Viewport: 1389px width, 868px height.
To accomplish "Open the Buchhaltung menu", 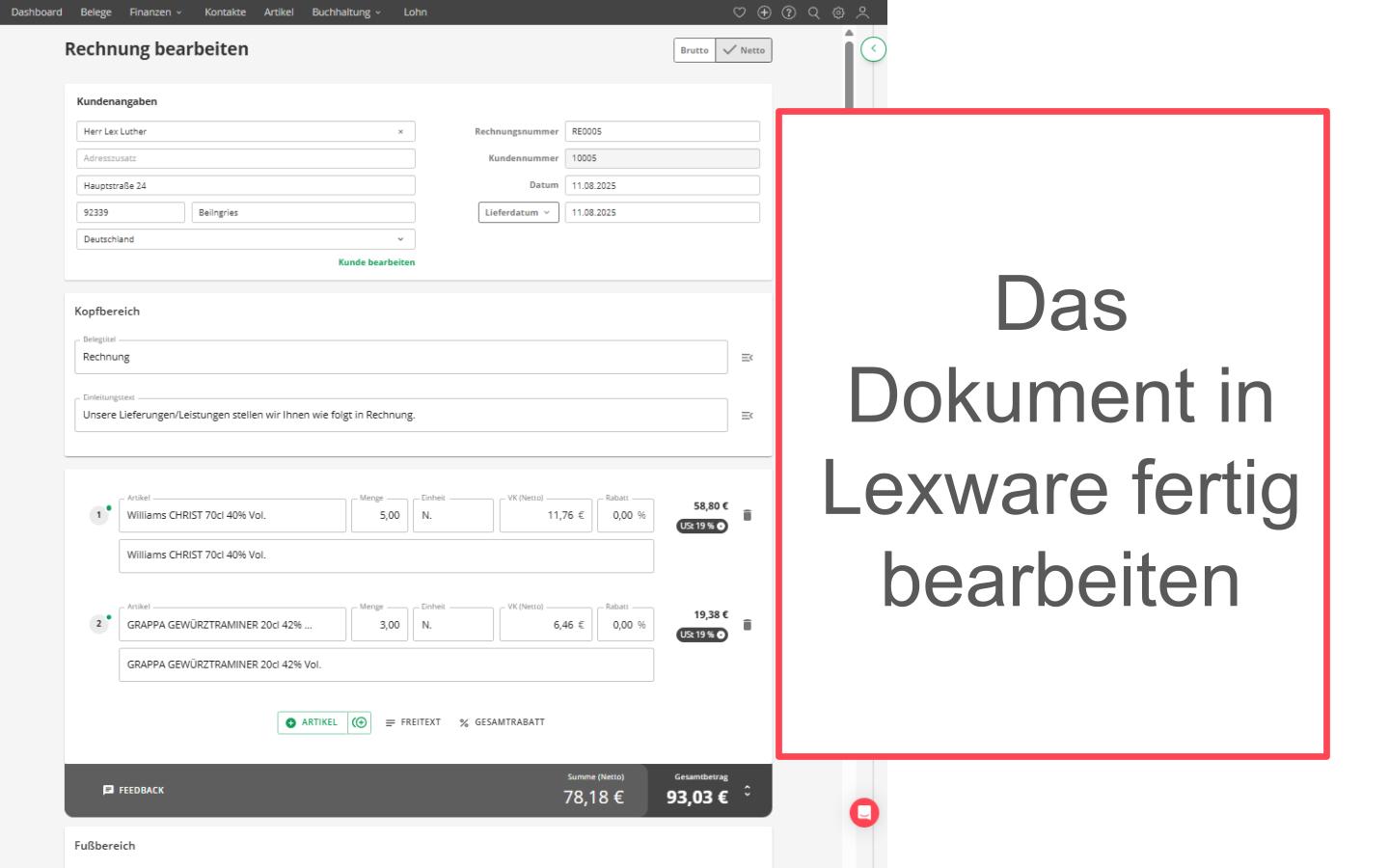I will click(342, 13).
